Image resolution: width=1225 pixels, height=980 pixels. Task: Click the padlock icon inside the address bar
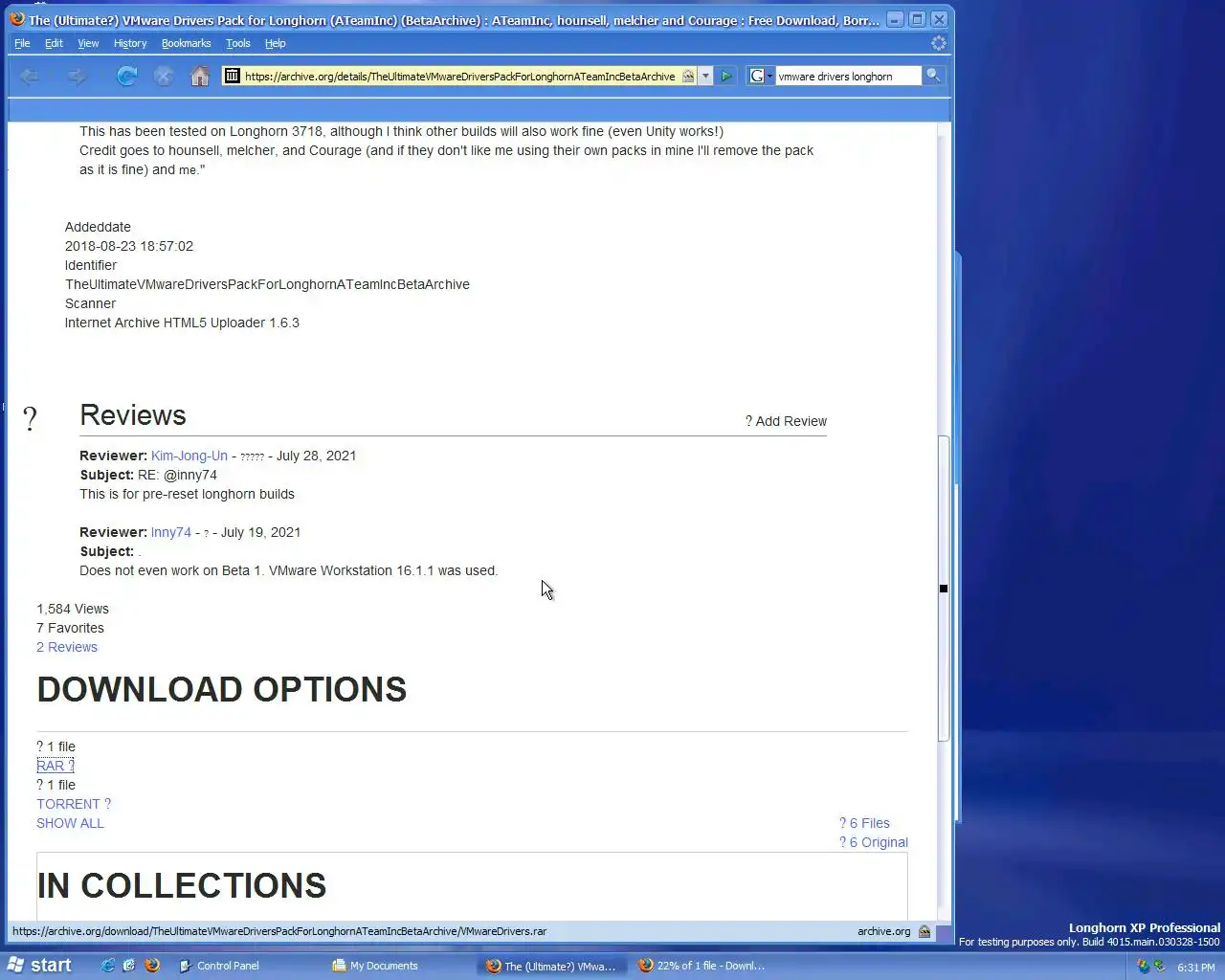pos(688,77)
